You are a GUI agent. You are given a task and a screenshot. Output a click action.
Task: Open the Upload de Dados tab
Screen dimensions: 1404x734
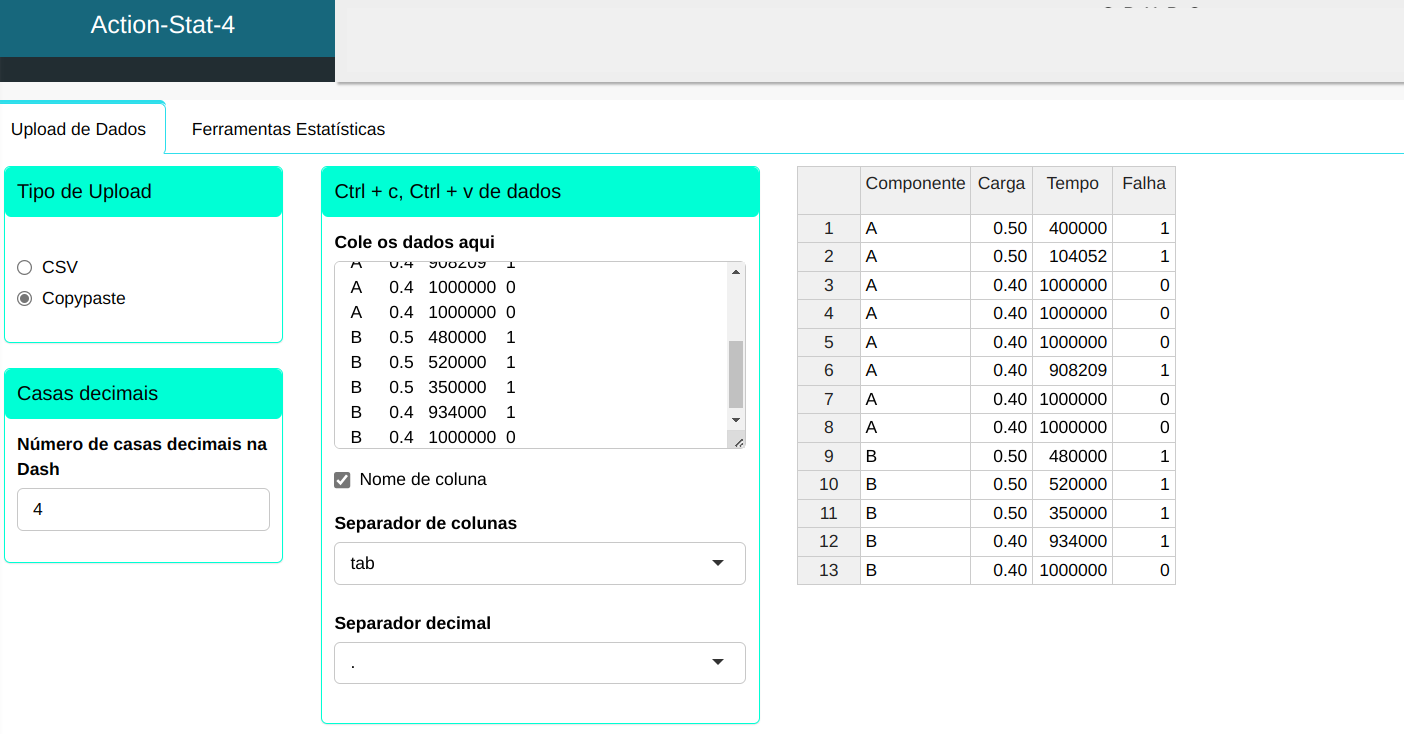point(78,129)
